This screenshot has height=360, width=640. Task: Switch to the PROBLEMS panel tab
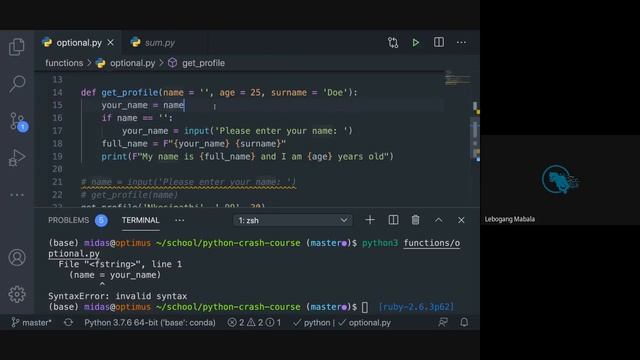(69, 220)
